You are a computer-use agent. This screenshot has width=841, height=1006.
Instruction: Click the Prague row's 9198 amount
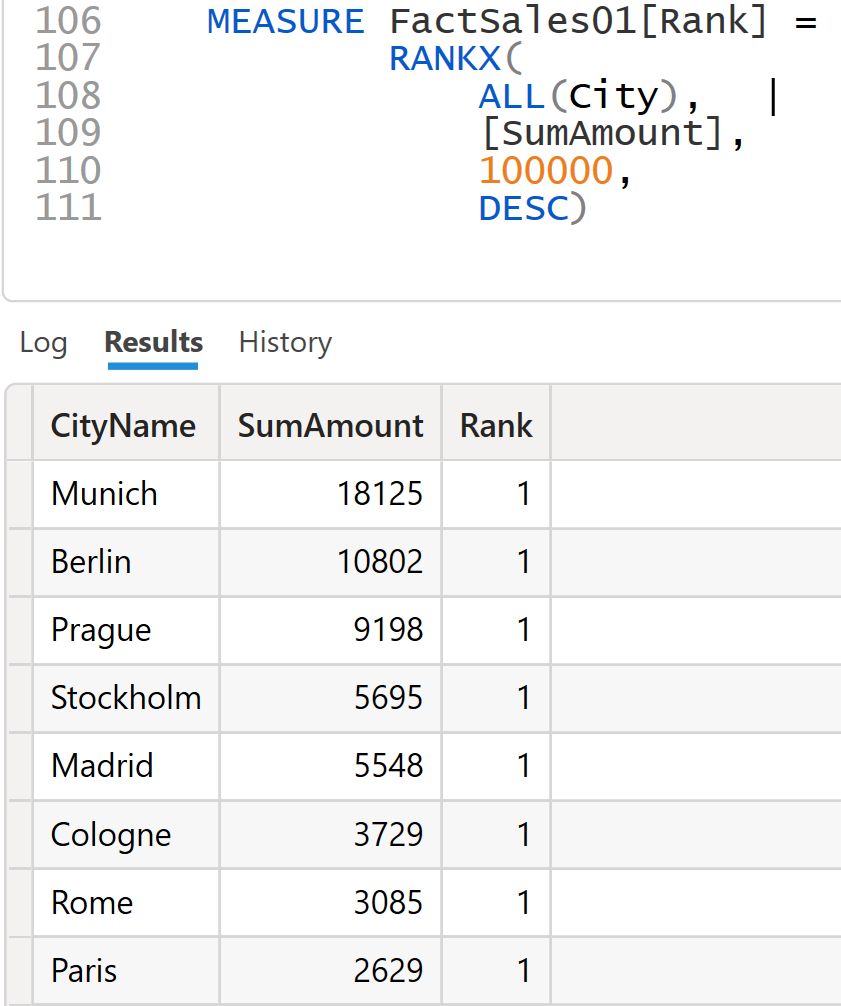point(388,630)
